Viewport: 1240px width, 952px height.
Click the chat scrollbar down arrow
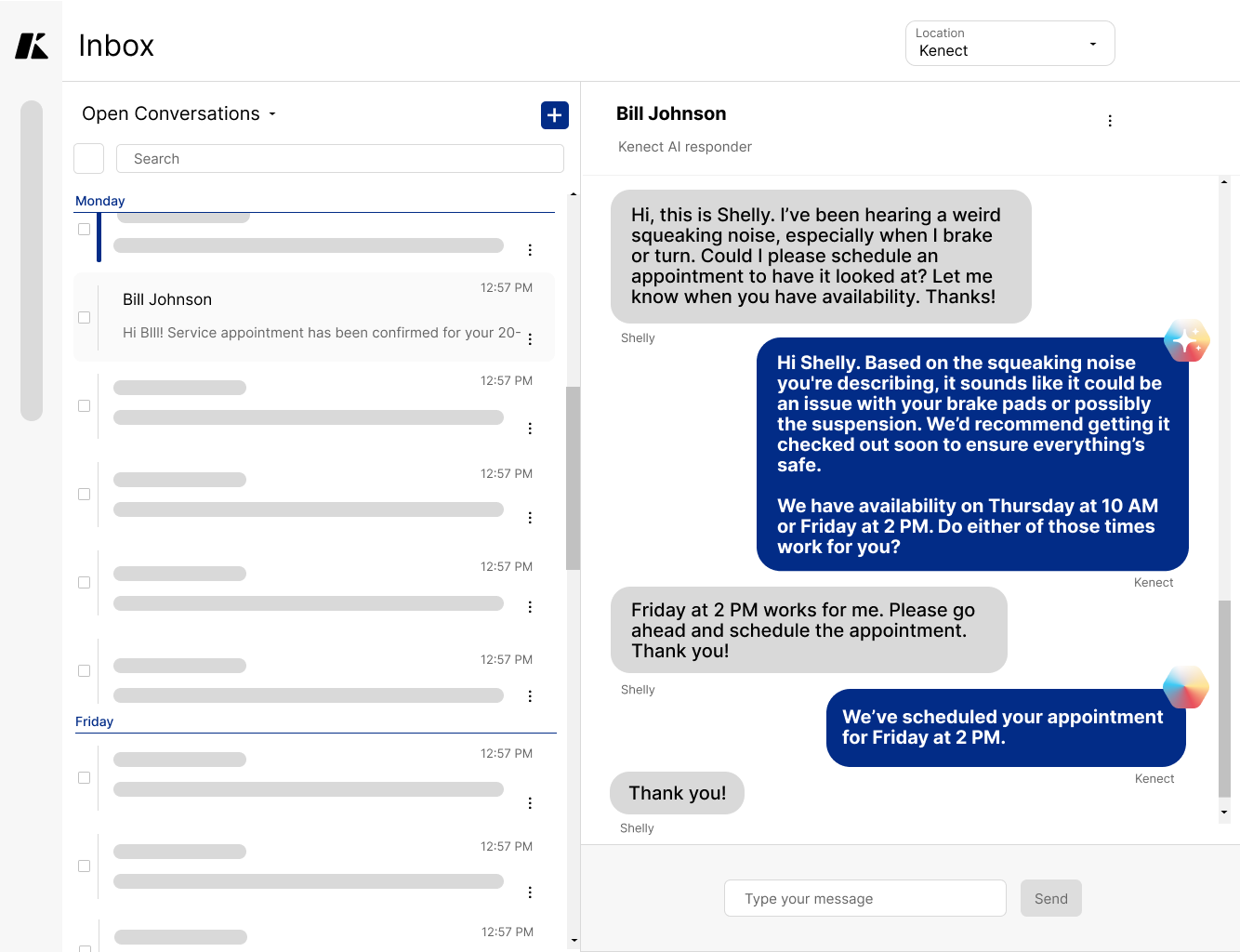(x=1224, y=813)
